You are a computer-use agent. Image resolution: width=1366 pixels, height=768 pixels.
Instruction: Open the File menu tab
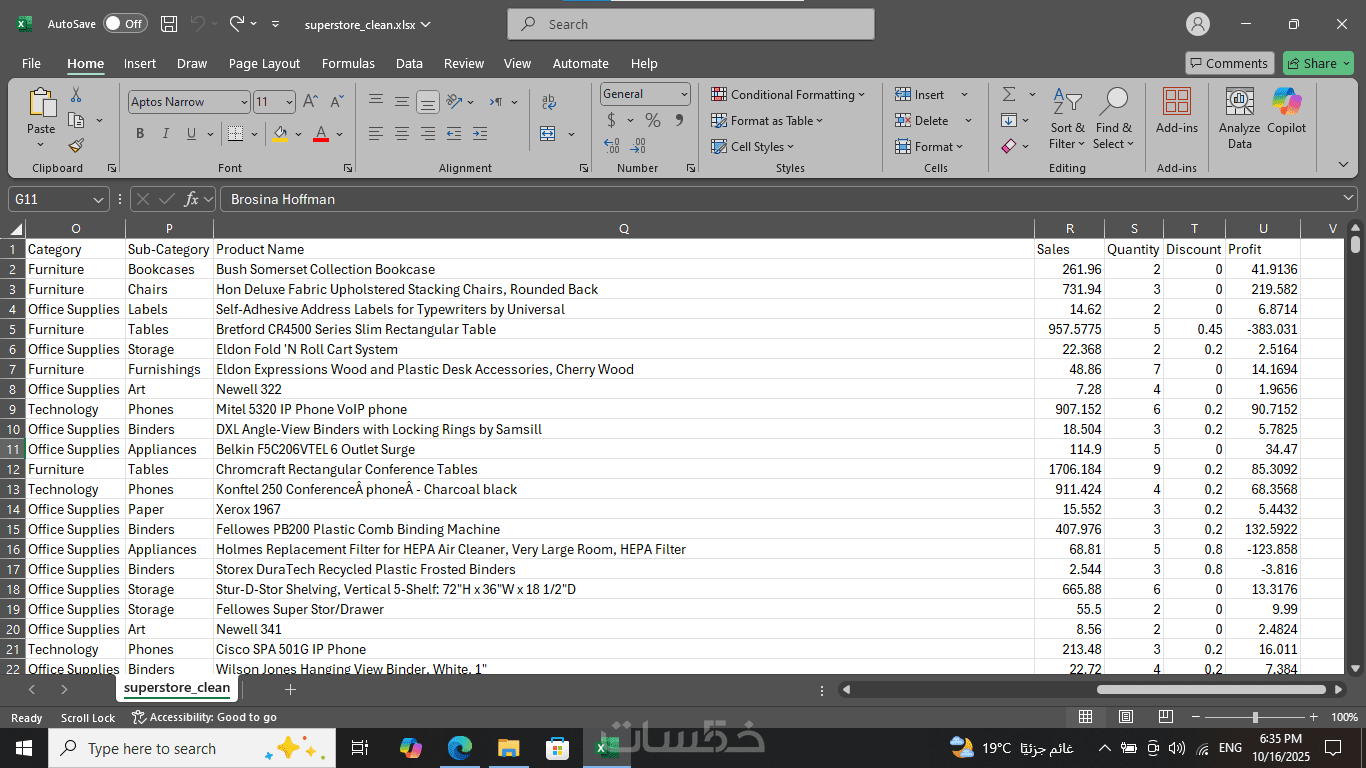tap(31, 63)
